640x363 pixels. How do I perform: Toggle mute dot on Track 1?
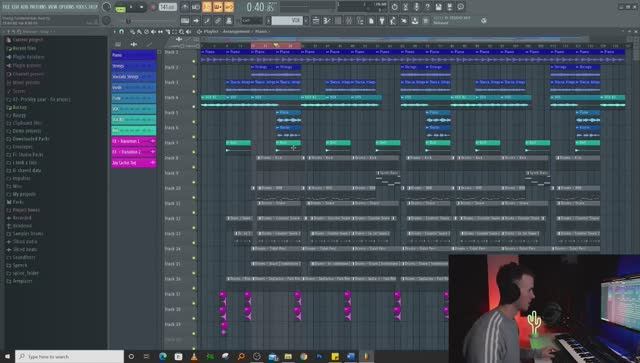pos(194,61)
